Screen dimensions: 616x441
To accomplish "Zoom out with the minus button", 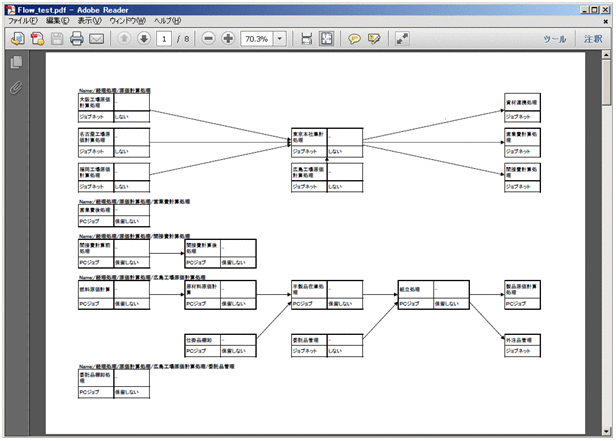I will pos(208,39).
